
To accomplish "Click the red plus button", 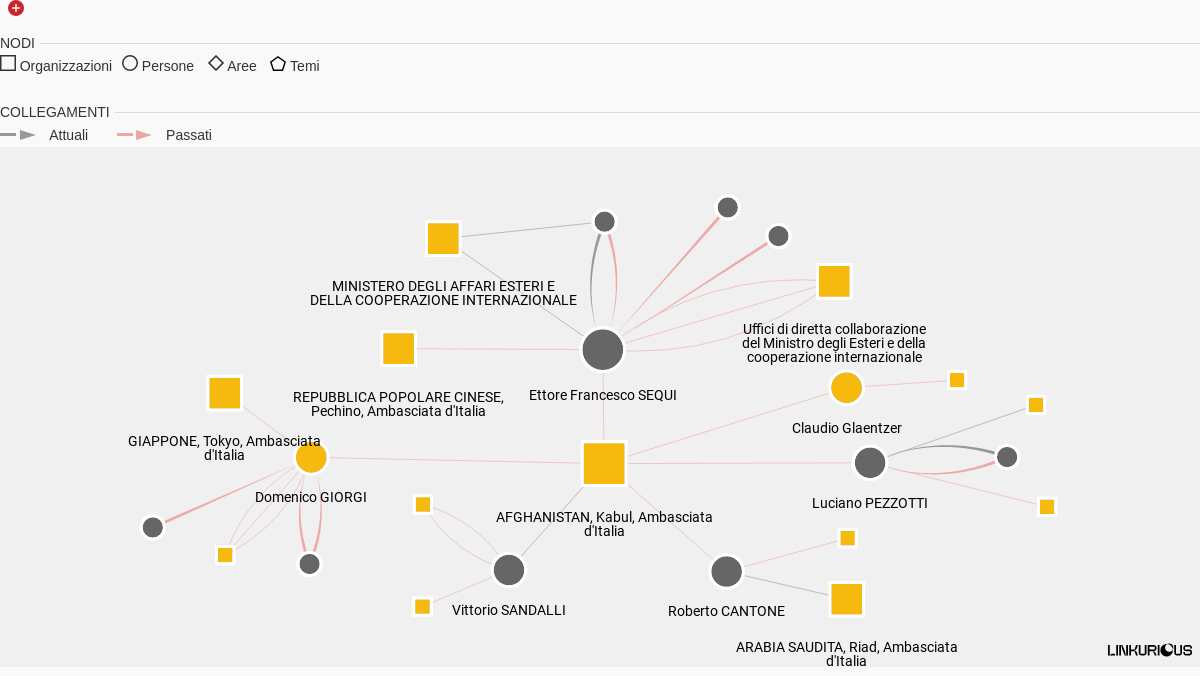I will tap(15, 8).
